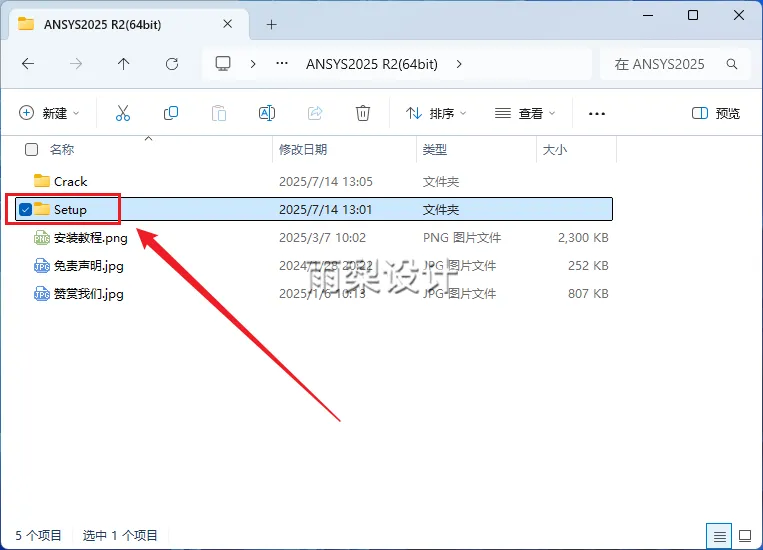Open the toolbar See more ellipsis menu
The height and width of the screenshot is (550, 763).
pos(597,113)
